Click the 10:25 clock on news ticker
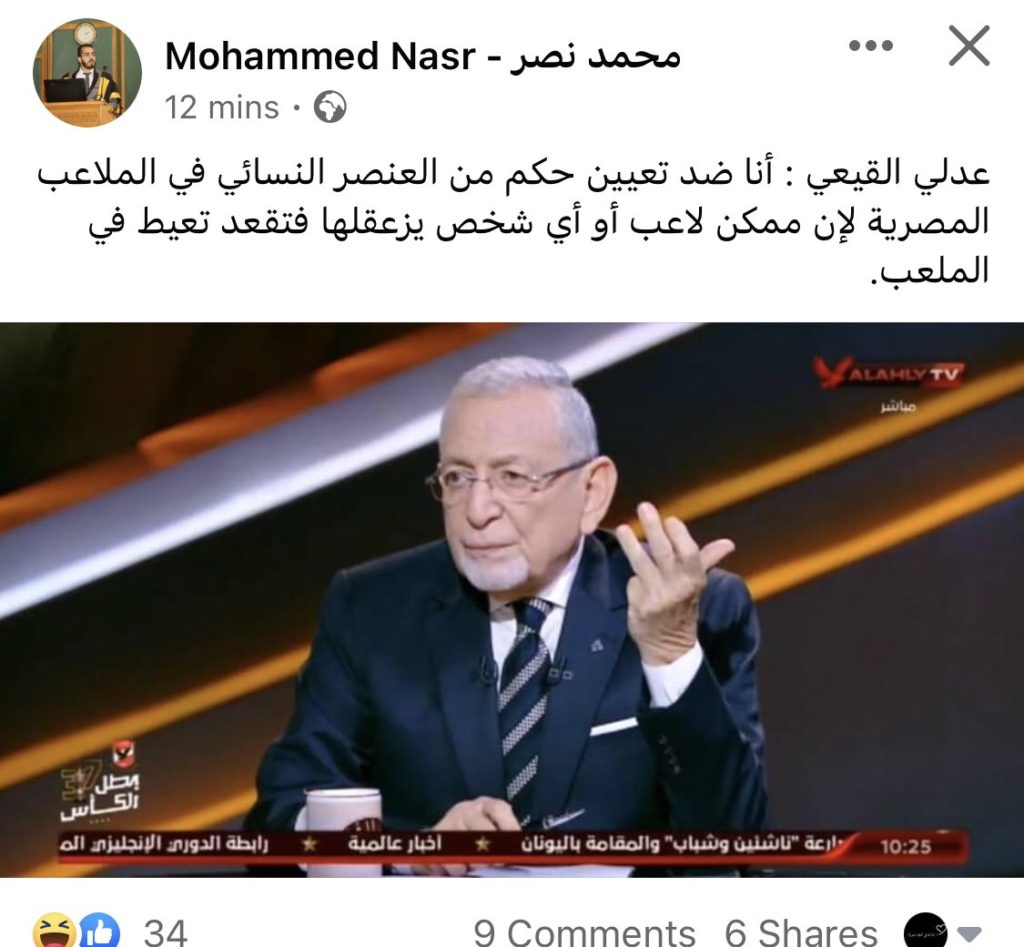This screenshot has width=1024, height=947. pos(906,846)
